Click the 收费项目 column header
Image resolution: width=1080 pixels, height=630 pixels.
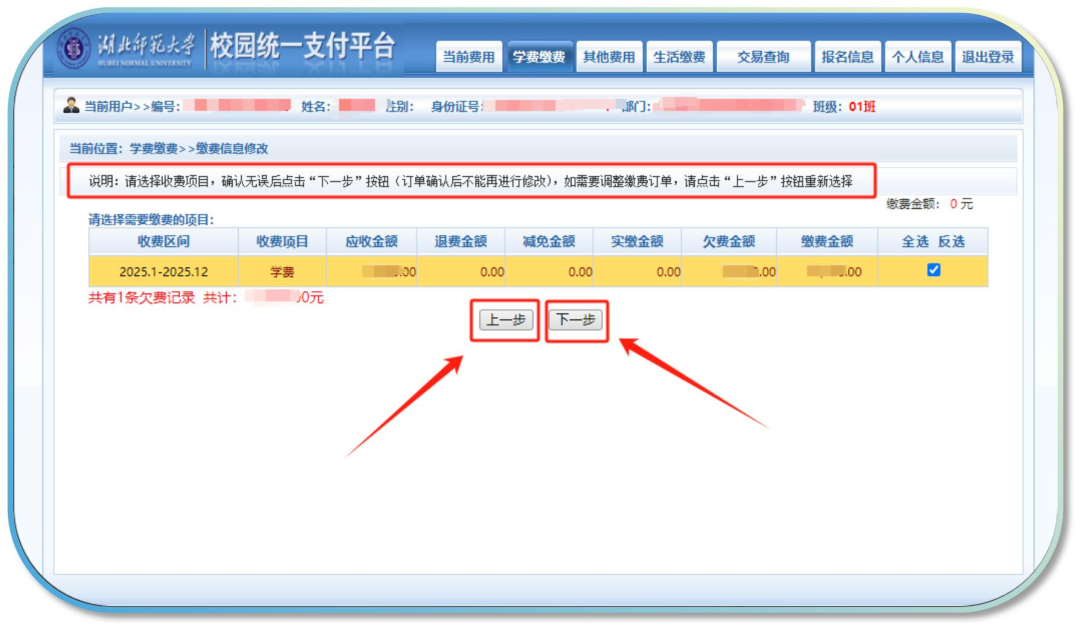point(282,242)
